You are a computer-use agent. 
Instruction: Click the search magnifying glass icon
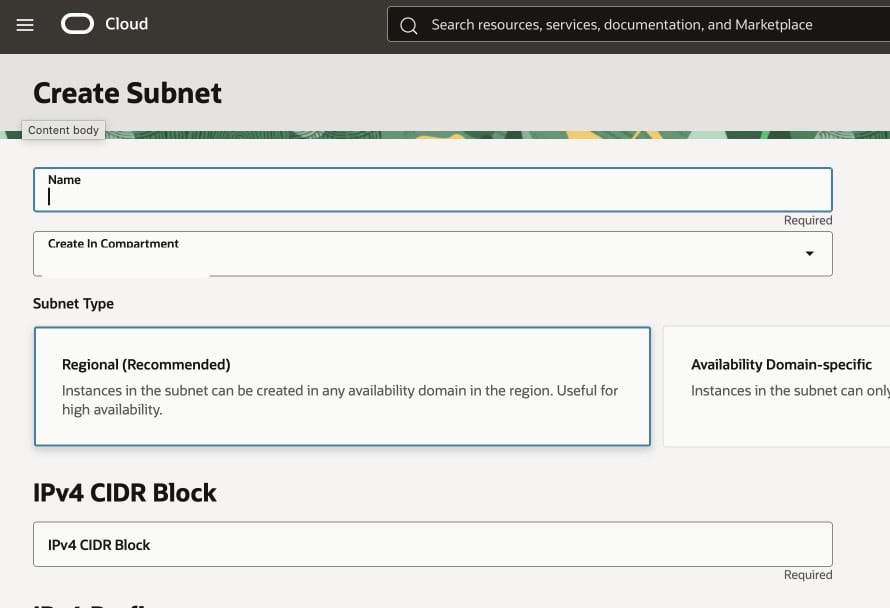(x=408, y=24)
